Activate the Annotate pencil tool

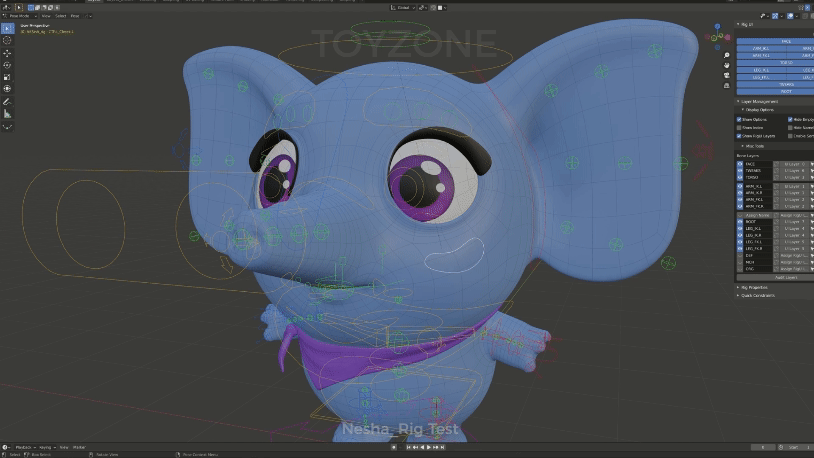pyautogui.click(x=7, y=102)
